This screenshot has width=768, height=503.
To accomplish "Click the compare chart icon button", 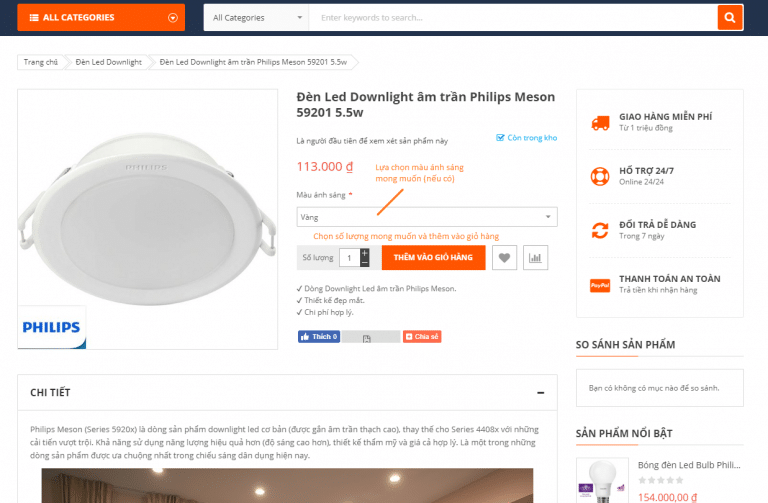I will [536, 258].
